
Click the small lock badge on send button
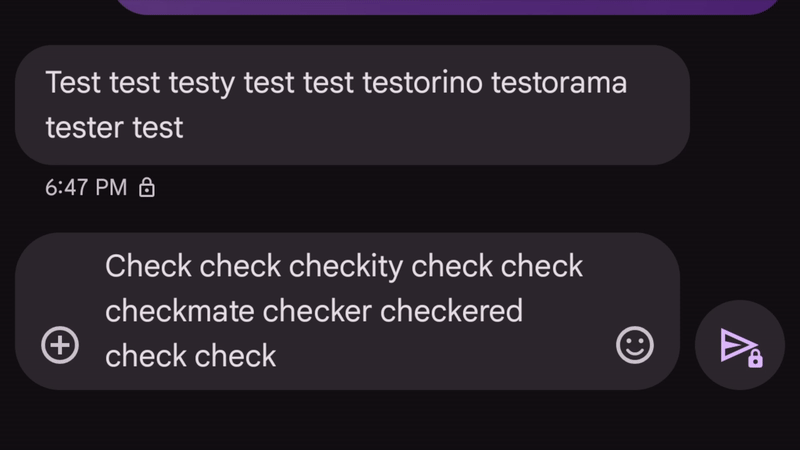coord(755,358)
